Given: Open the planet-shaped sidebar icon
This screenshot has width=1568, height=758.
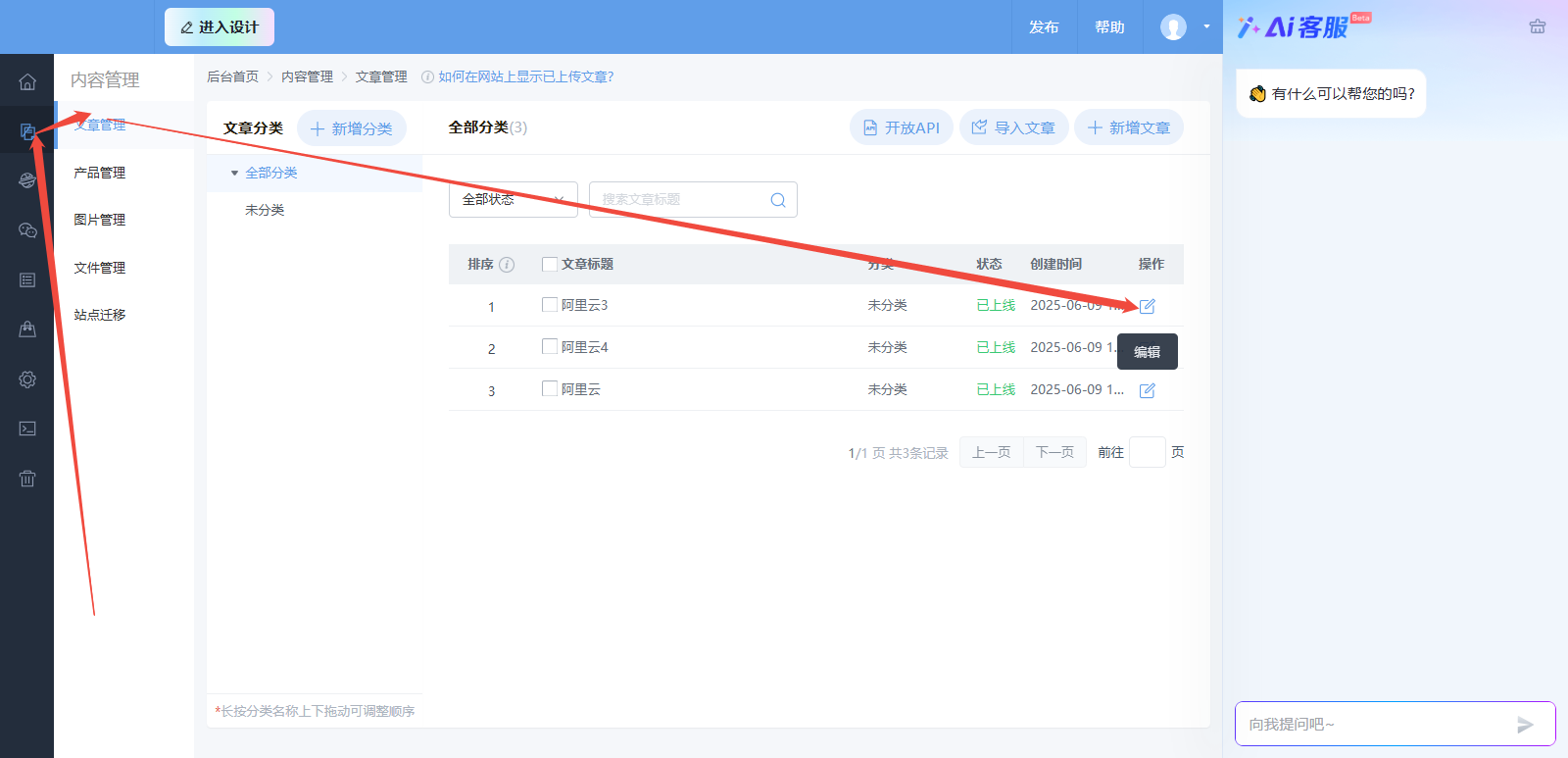Looking at the screenshot, I should click(27, 180).
